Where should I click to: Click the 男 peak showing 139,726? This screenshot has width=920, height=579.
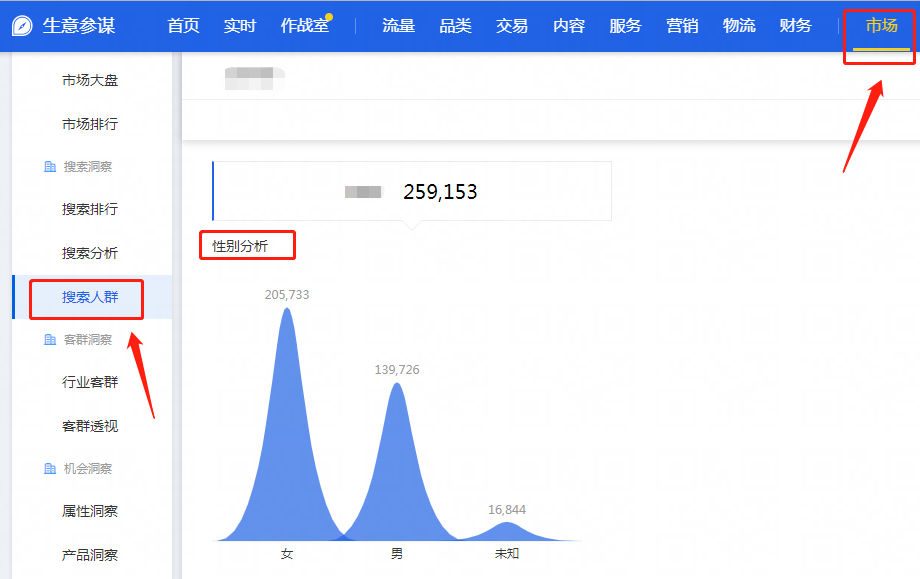(397, 450)
